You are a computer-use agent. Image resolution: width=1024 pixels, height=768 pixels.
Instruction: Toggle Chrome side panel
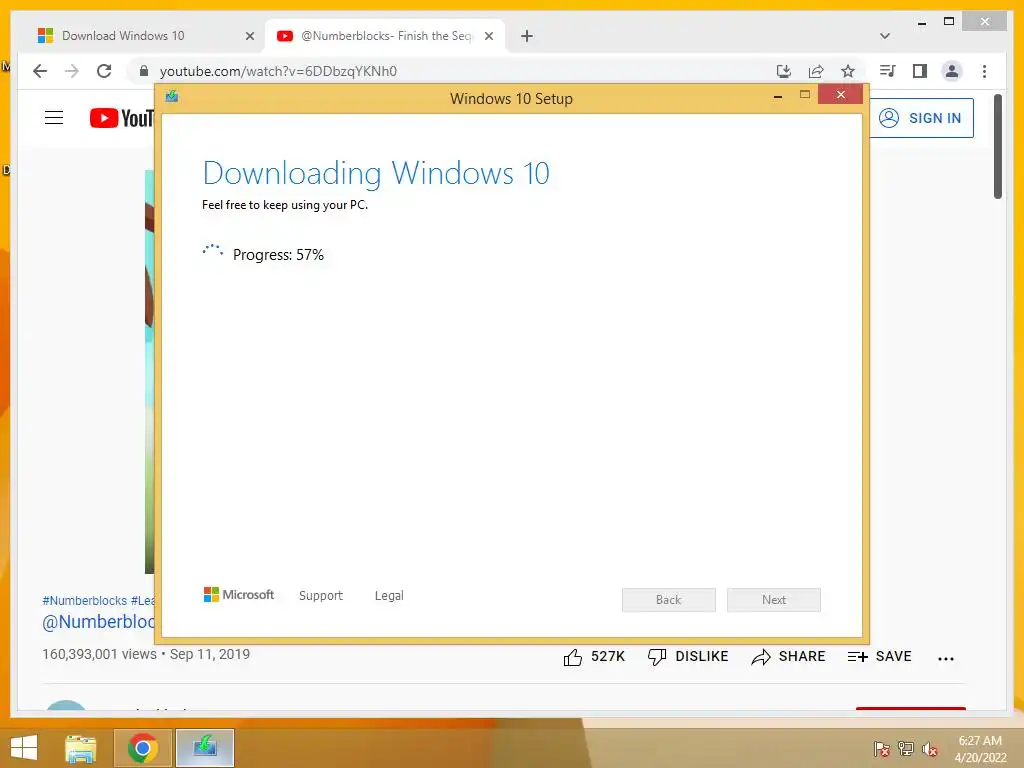point(920,71)
